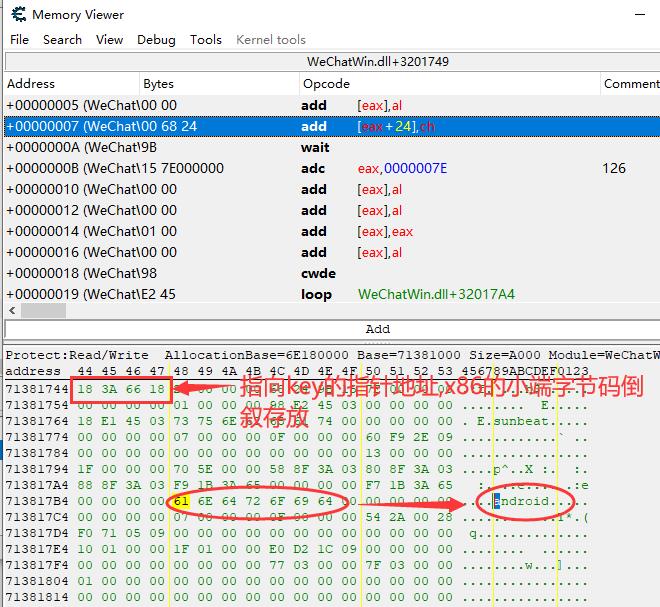Screen dimensions: 660x607
Task: Click the Protect:Read/Write header text
Action: click(x=77, y=355)
